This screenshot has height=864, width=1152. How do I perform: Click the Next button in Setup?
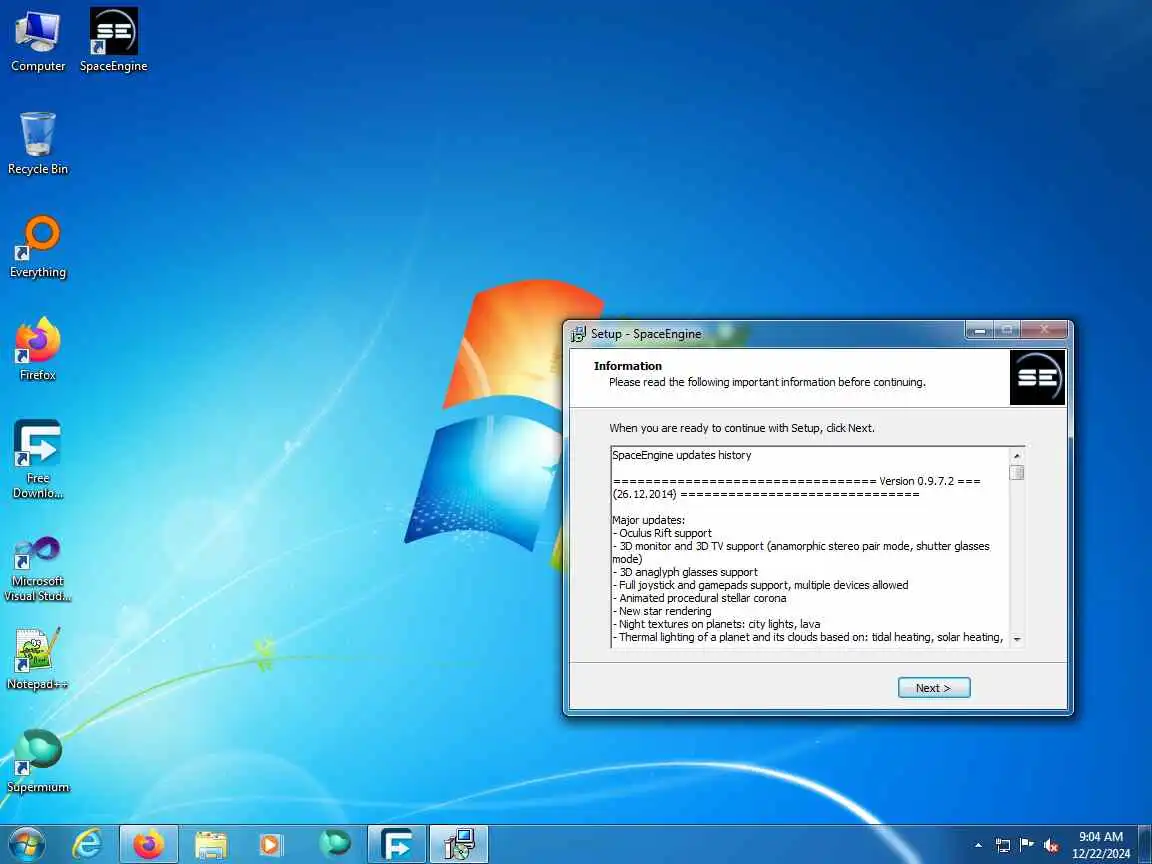[934, 688]
